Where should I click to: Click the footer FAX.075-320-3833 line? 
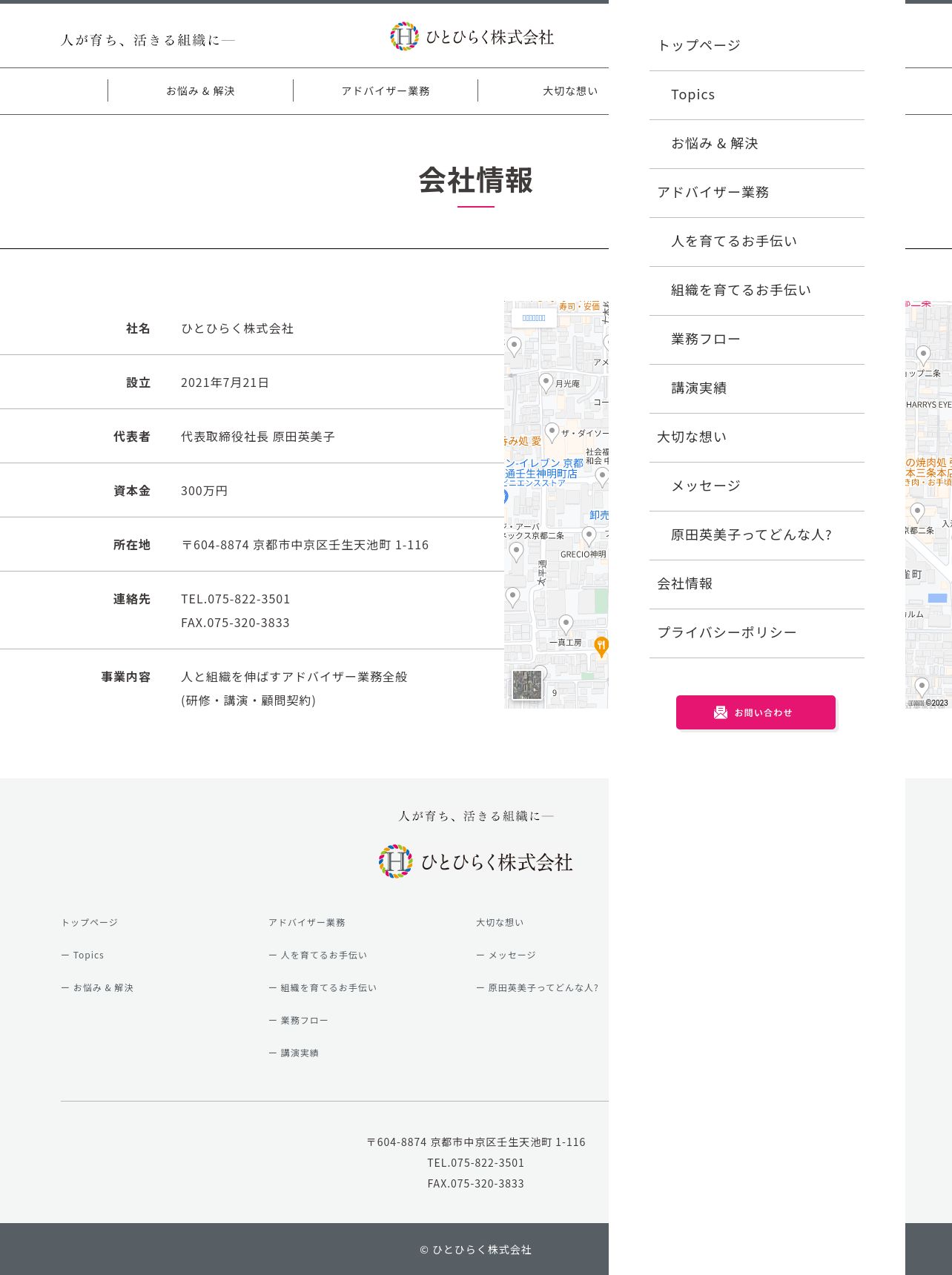pos(476,1183)
